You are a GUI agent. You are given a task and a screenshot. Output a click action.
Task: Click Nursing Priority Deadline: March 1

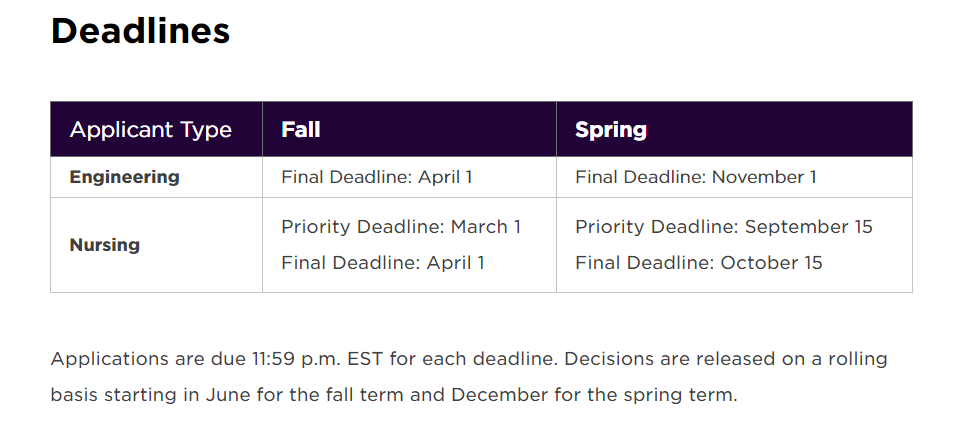coord(401,227)
